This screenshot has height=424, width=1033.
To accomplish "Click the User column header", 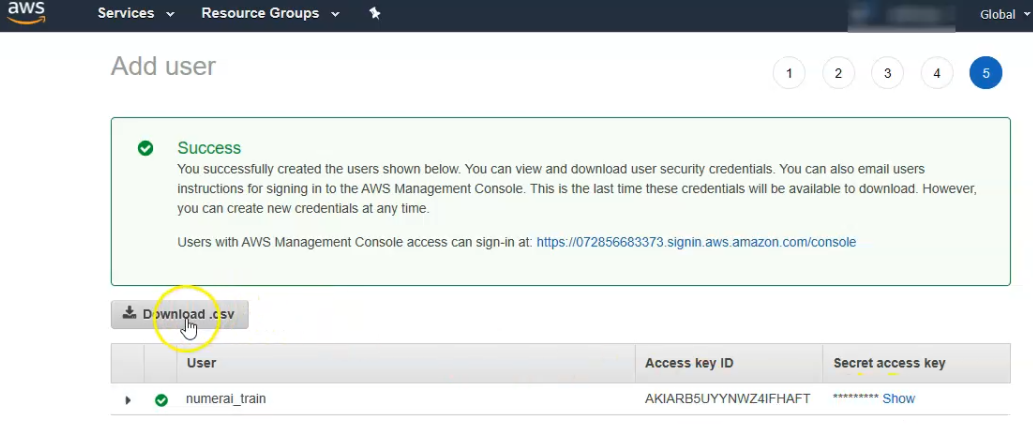I will [x=202, y=363].
